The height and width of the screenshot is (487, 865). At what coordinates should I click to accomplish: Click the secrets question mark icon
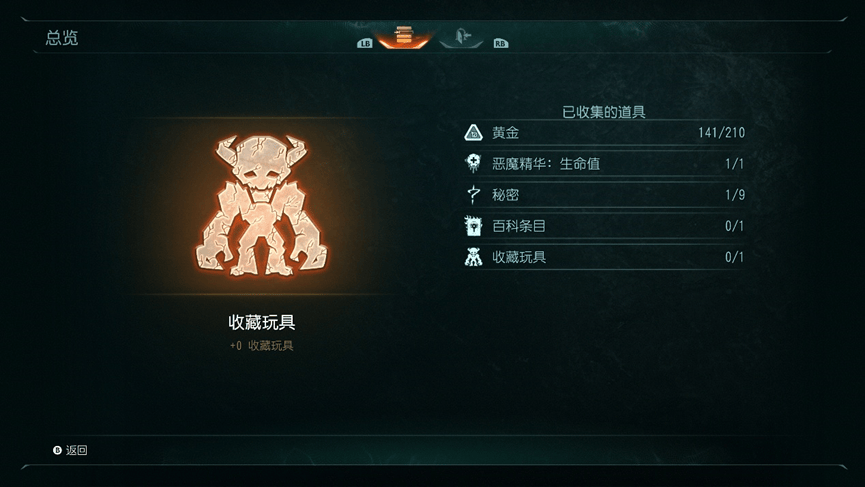click(473, 195)
